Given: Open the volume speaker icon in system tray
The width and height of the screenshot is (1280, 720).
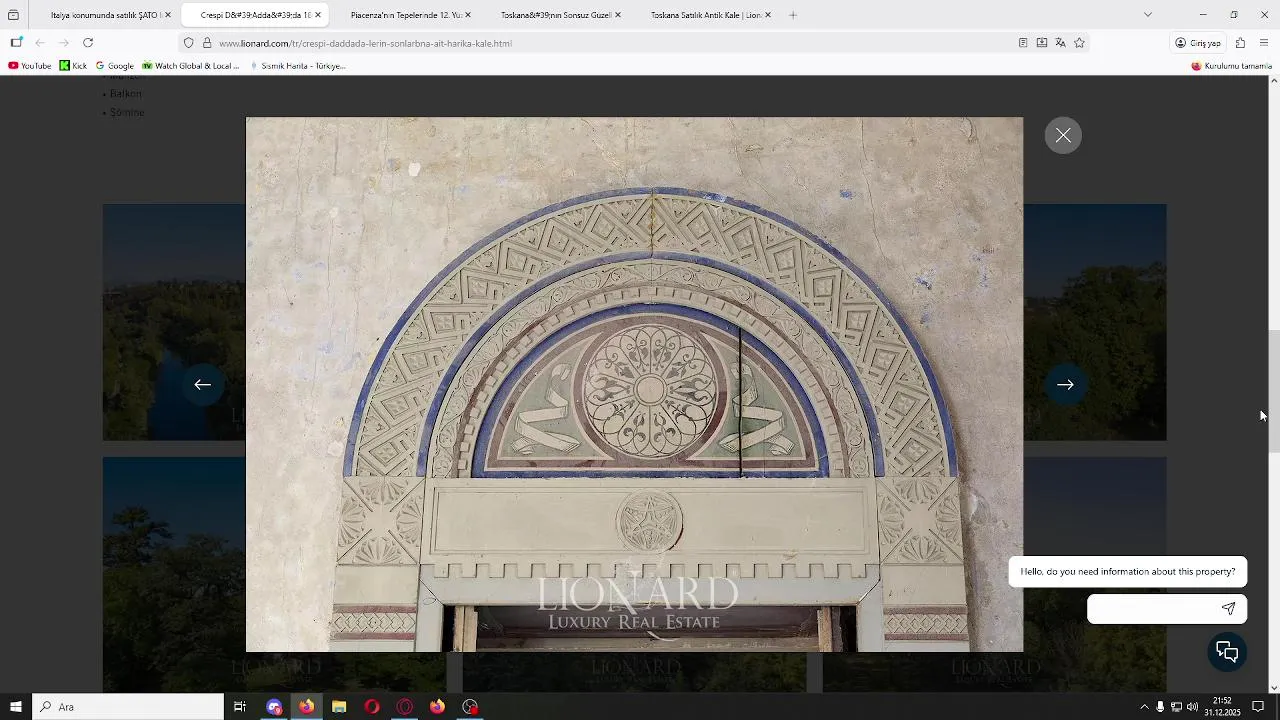Looking at the screenshot, I should pyautogui.click(x=1193, y=707).
